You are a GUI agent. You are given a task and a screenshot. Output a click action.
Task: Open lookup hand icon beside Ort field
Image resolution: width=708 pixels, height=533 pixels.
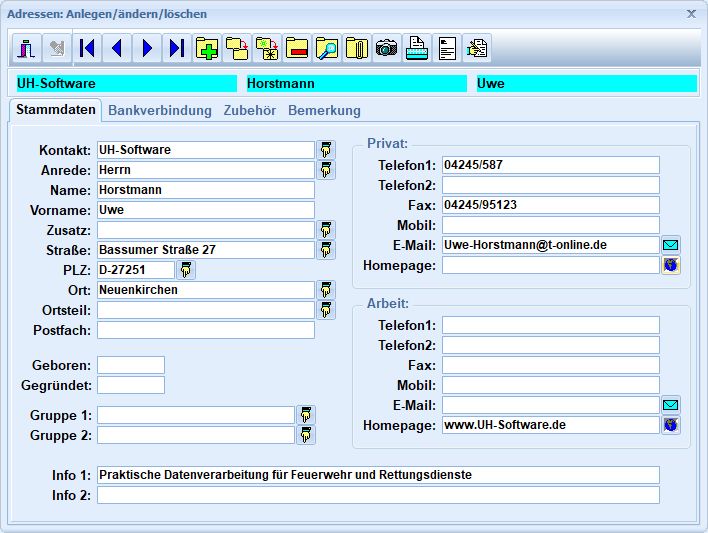coord(326,290)
